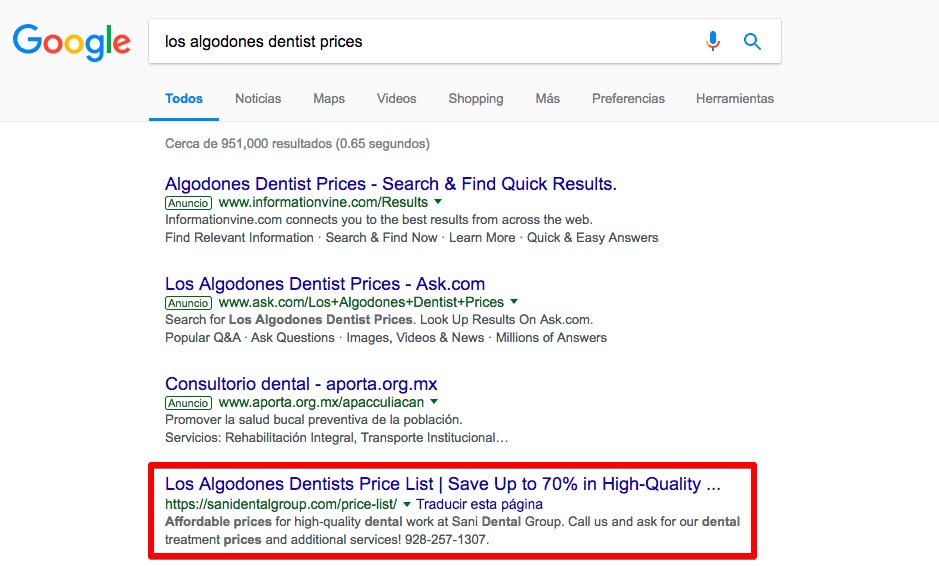Click 'Quick & Easy Answers' text in first ad
This screenshot has width=939, height=566.
click(592, 238)
